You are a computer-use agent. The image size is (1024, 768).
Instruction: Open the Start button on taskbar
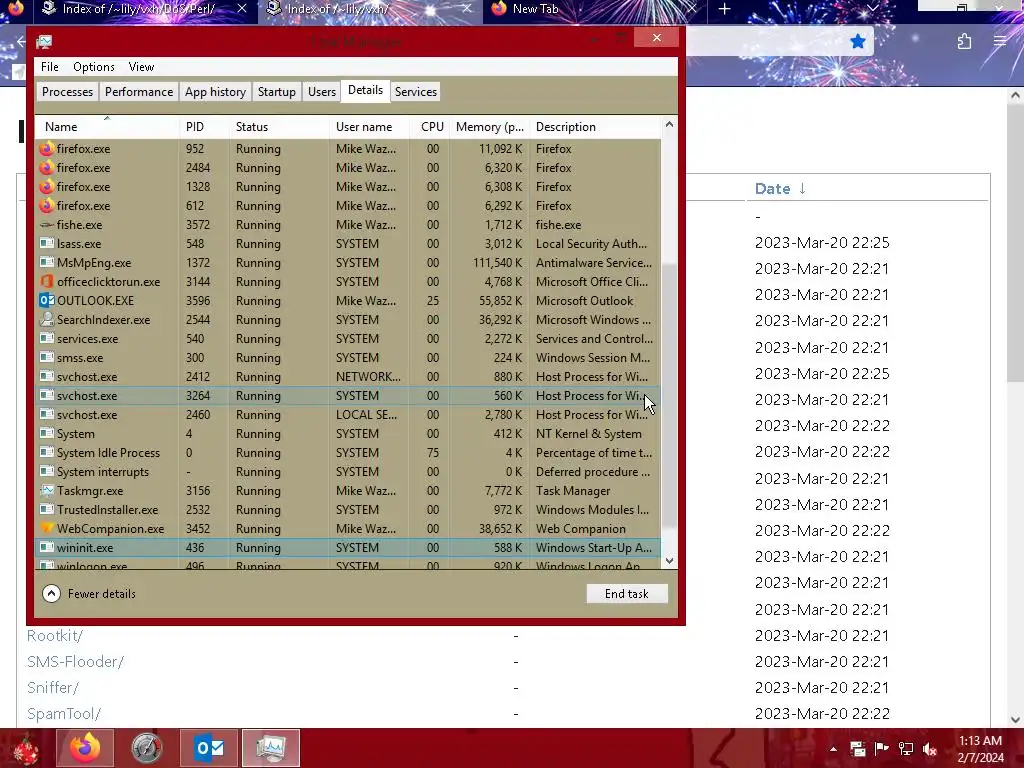(x=26, y=748)
